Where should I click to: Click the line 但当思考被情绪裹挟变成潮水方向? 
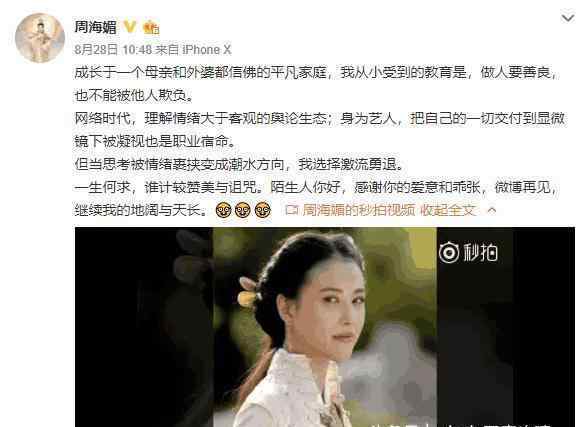click(x=239, y=164)
